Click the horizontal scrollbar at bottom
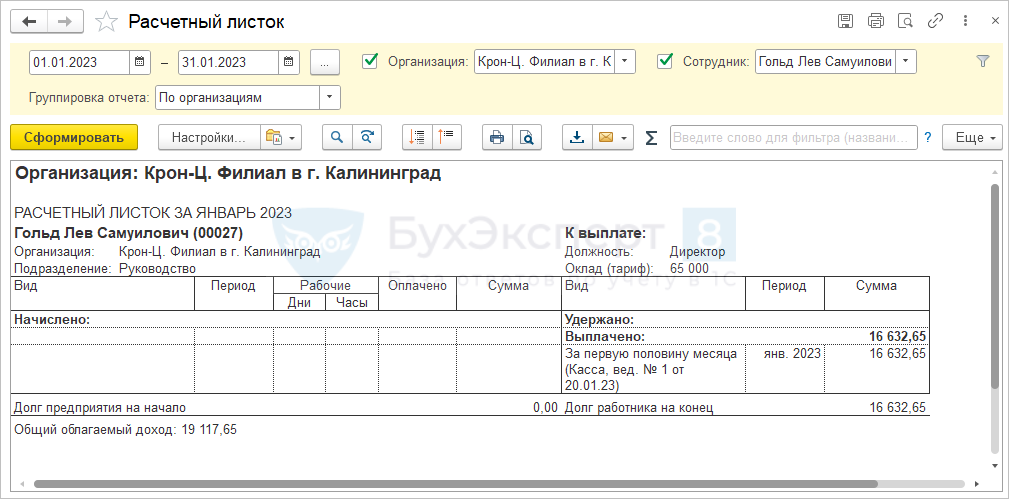Viewport: 1009px width, 499px height. (x=500, y=484)
